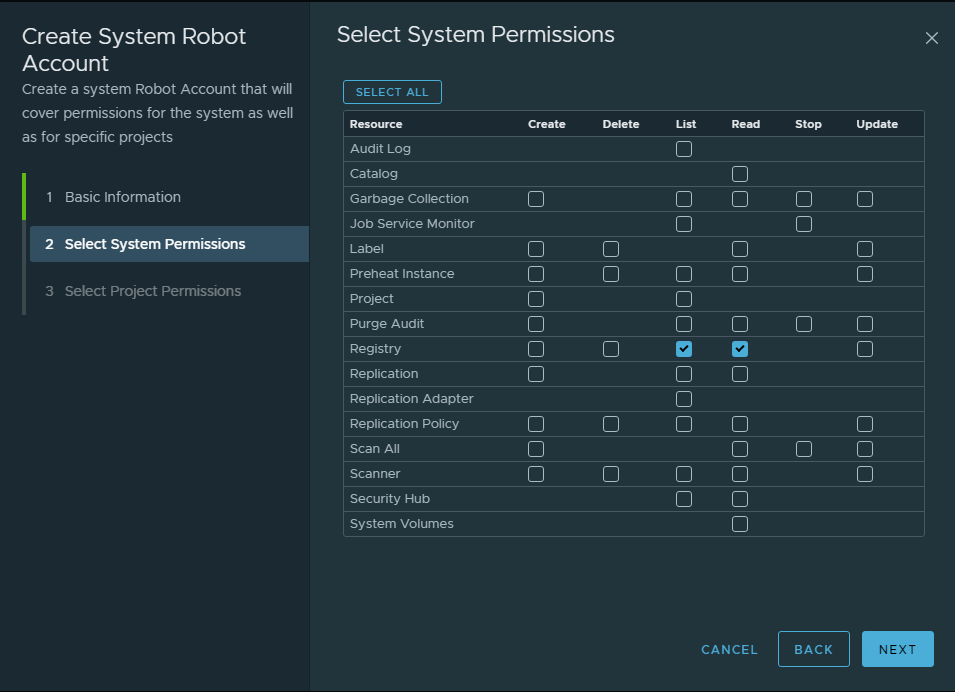Image resolution: width=955 pixels, height=692 pixels.
Task: Enable Read permission for Catalog
Action: click(x=740, y=174)
